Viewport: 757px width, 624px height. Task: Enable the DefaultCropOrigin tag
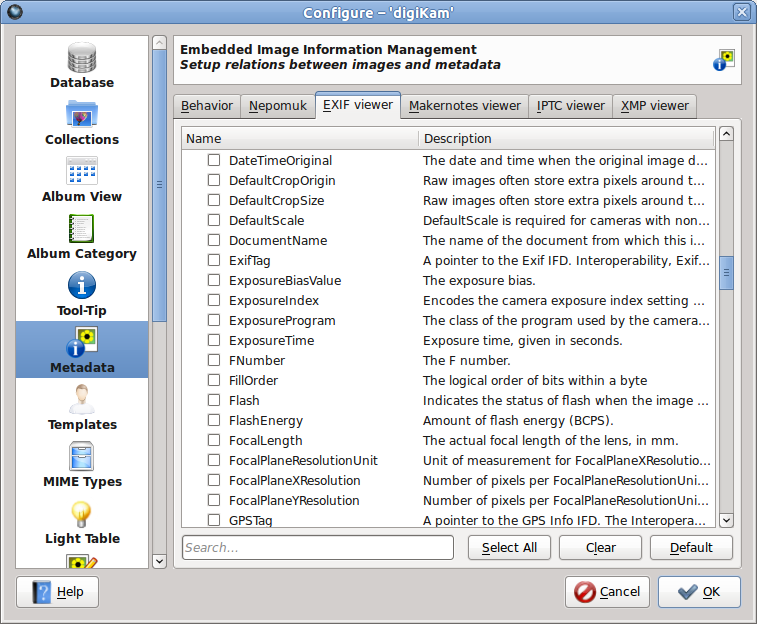coord(214,180)
